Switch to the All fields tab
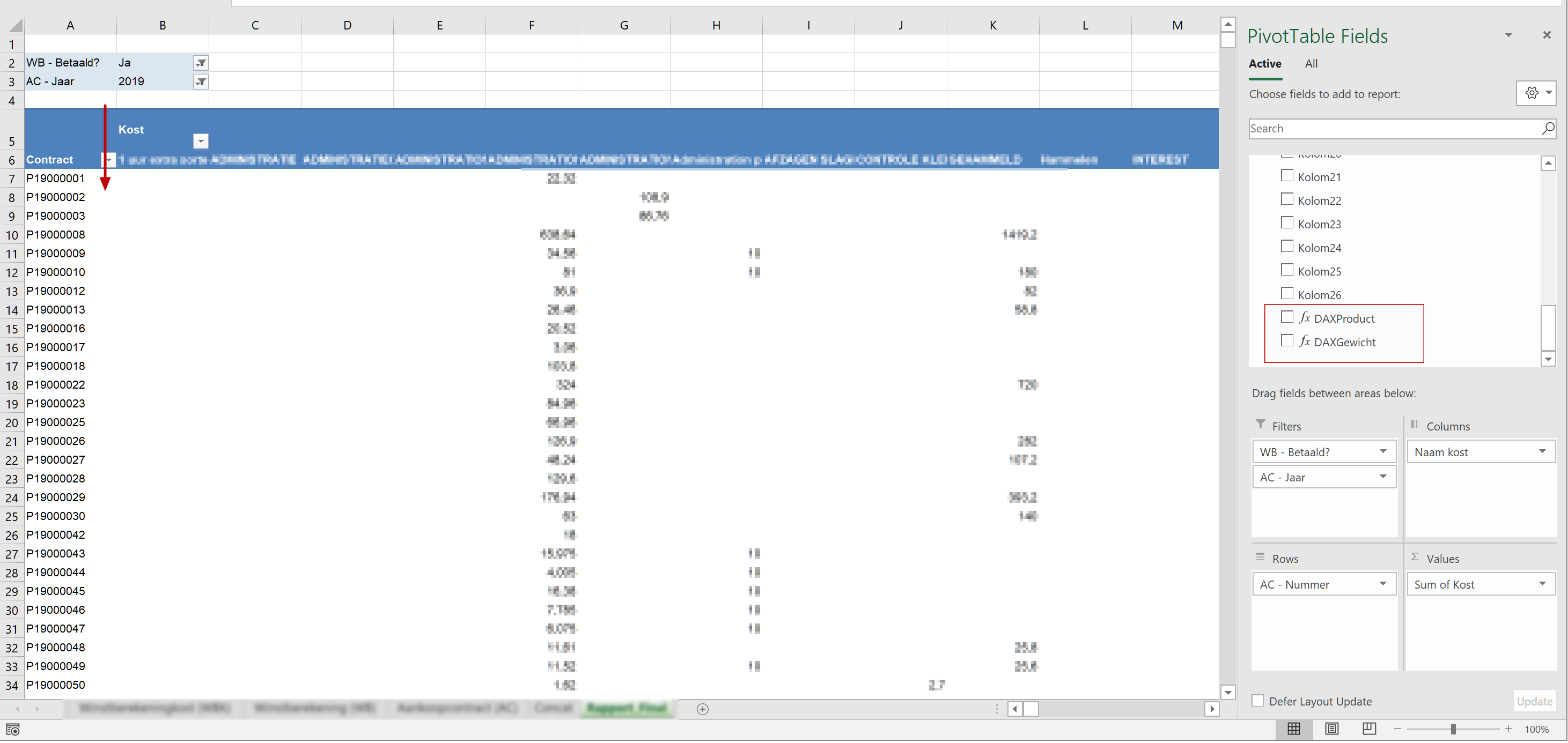Image resolution: width=1568 pixels, height=743 pixels. point(1311,64)
